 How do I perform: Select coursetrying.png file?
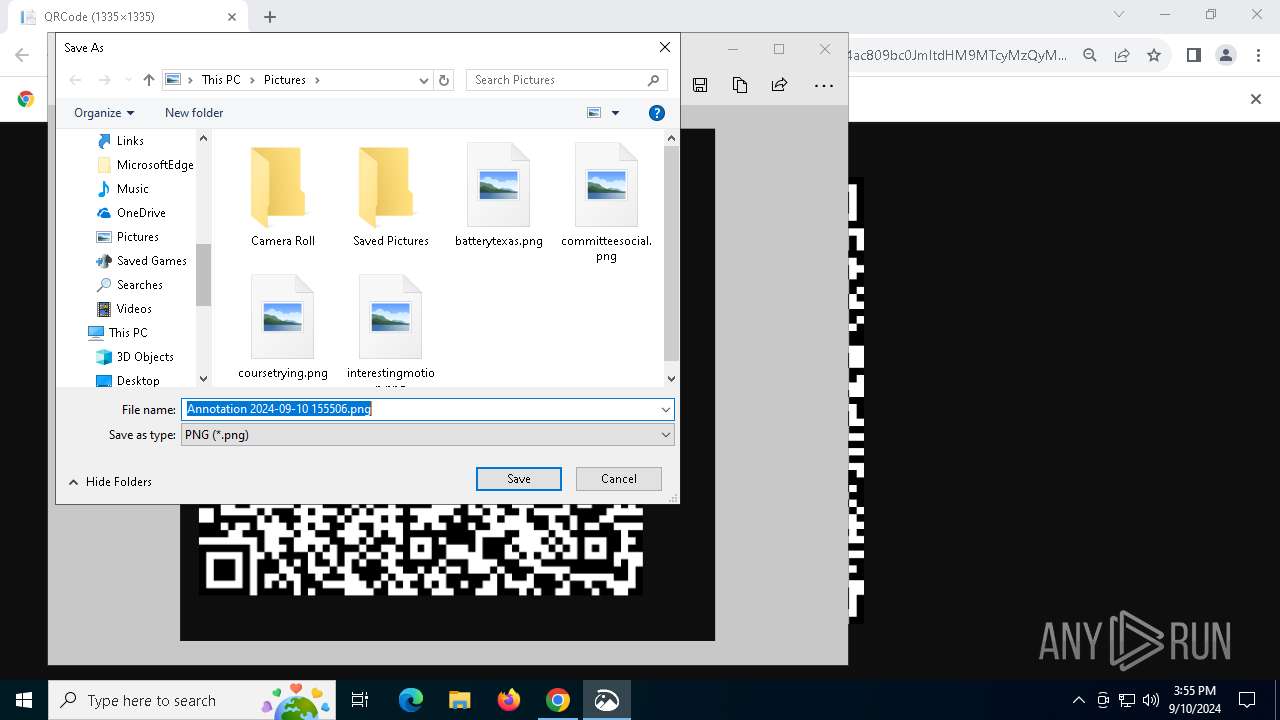283,328
